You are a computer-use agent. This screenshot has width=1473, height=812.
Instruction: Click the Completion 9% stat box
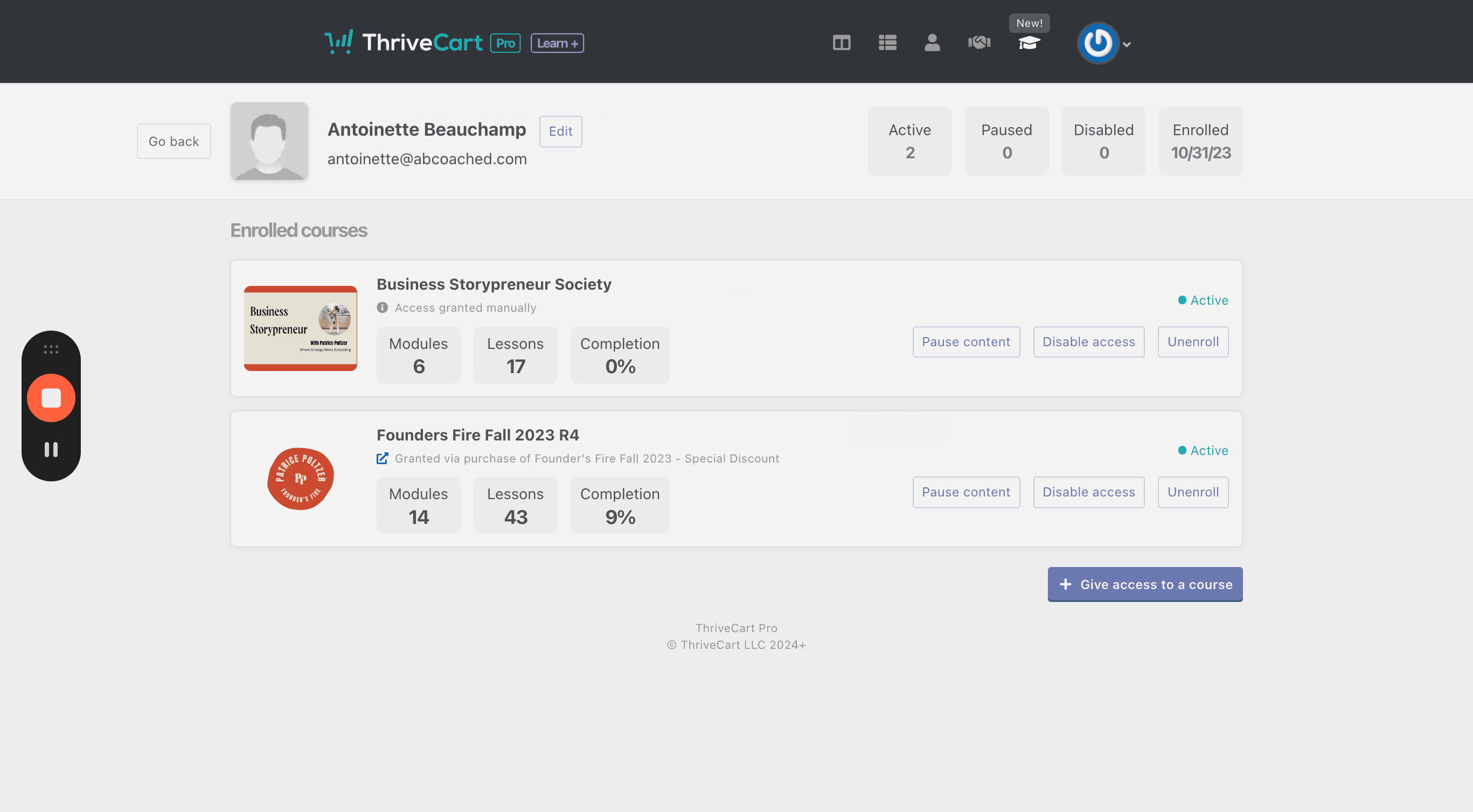click(x=620, y=505)
